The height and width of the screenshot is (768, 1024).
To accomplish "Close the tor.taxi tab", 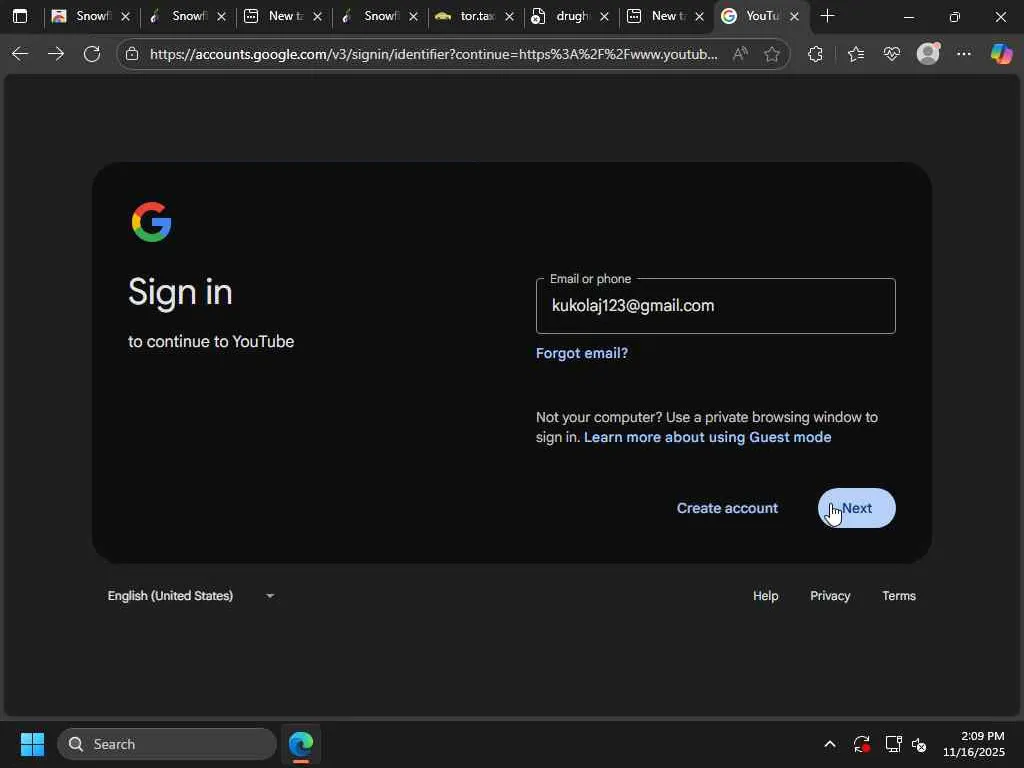I will [x=509, y=16].
